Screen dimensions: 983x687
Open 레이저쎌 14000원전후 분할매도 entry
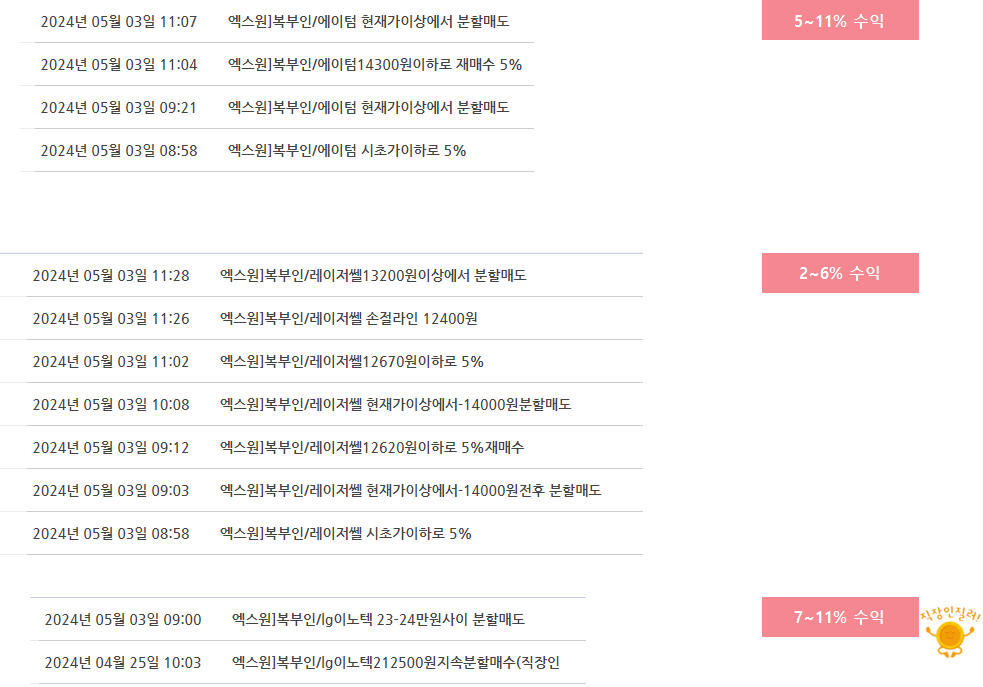point(410,490)
